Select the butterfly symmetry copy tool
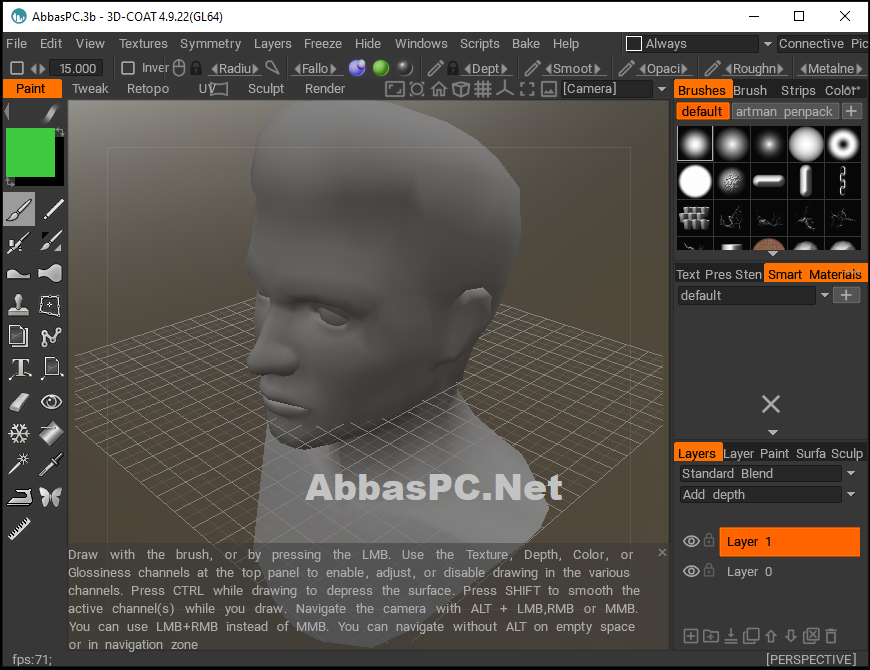 tap(50, 497)
